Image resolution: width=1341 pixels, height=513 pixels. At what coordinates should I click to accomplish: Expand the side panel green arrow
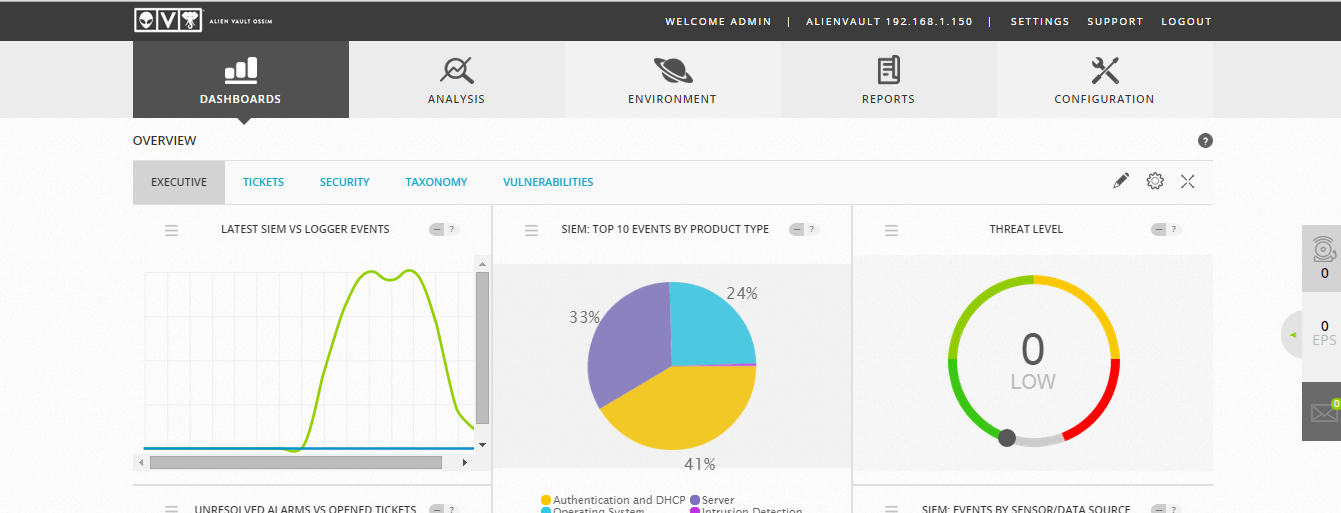point(1291,335)
